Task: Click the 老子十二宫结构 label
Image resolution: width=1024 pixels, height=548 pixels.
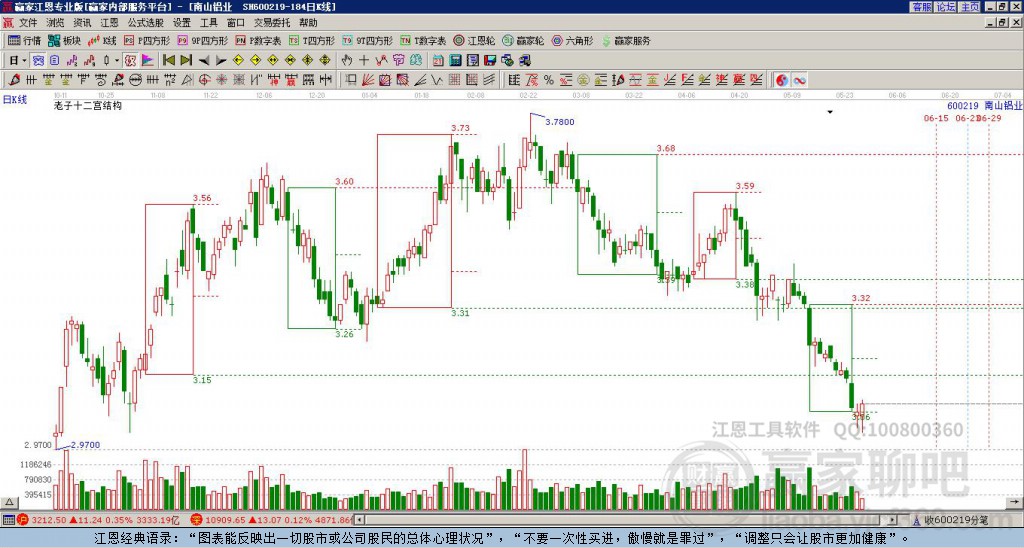Action: click(88, 106)
